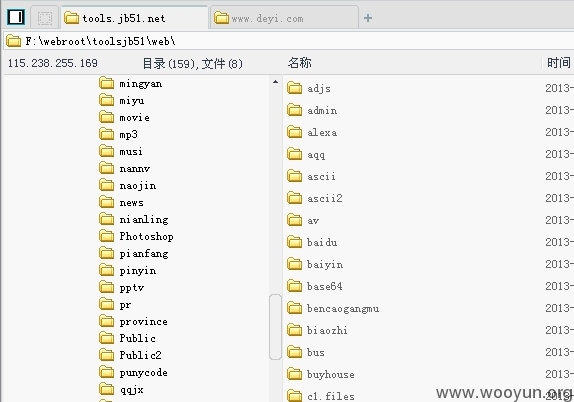Click the dotted square icon in the tab bar

coord(45,18)
